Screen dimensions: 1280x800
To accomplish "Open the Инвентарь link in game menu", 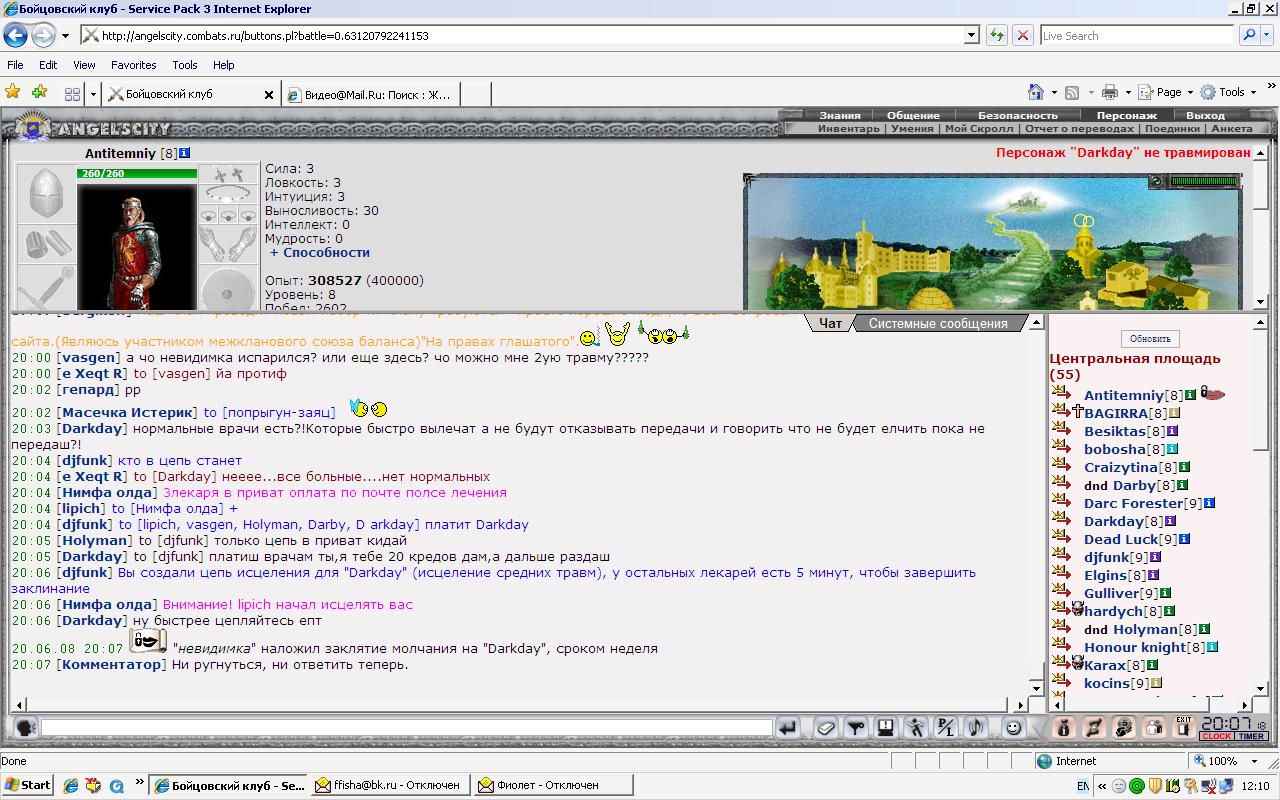I will [849, 128].
